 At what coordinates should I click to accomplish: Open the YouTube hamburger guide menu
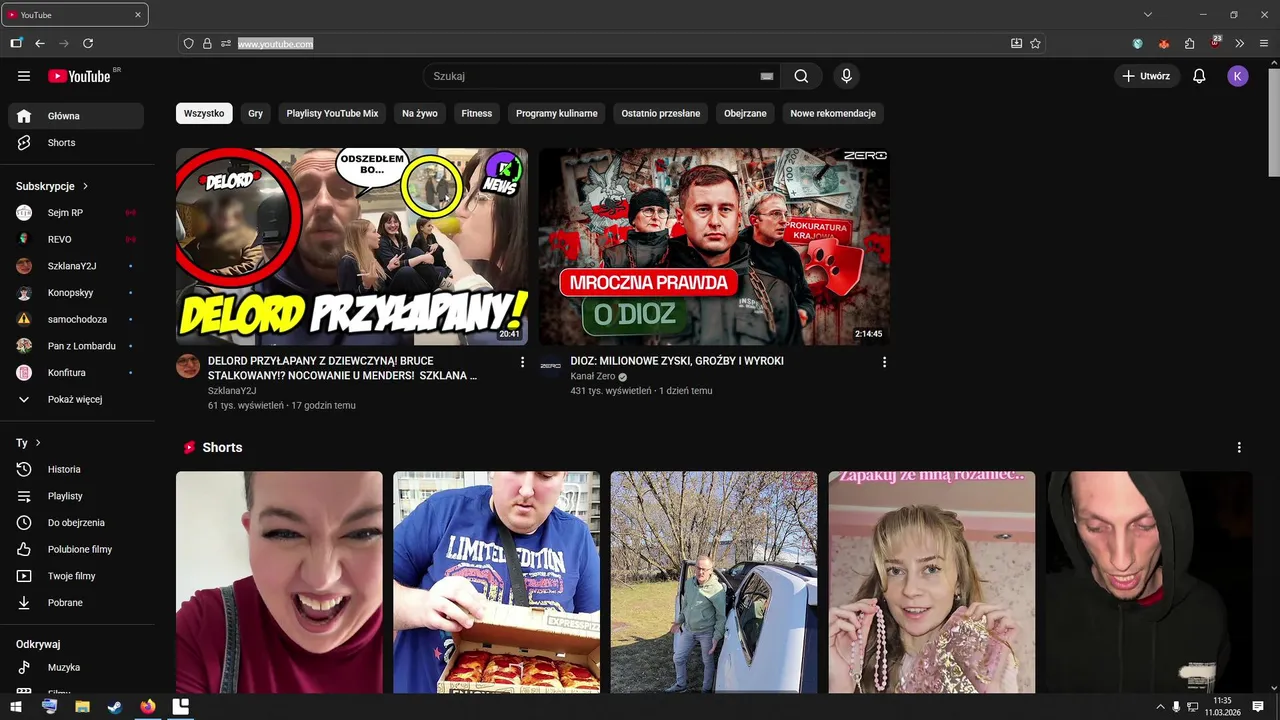(24, 76)
